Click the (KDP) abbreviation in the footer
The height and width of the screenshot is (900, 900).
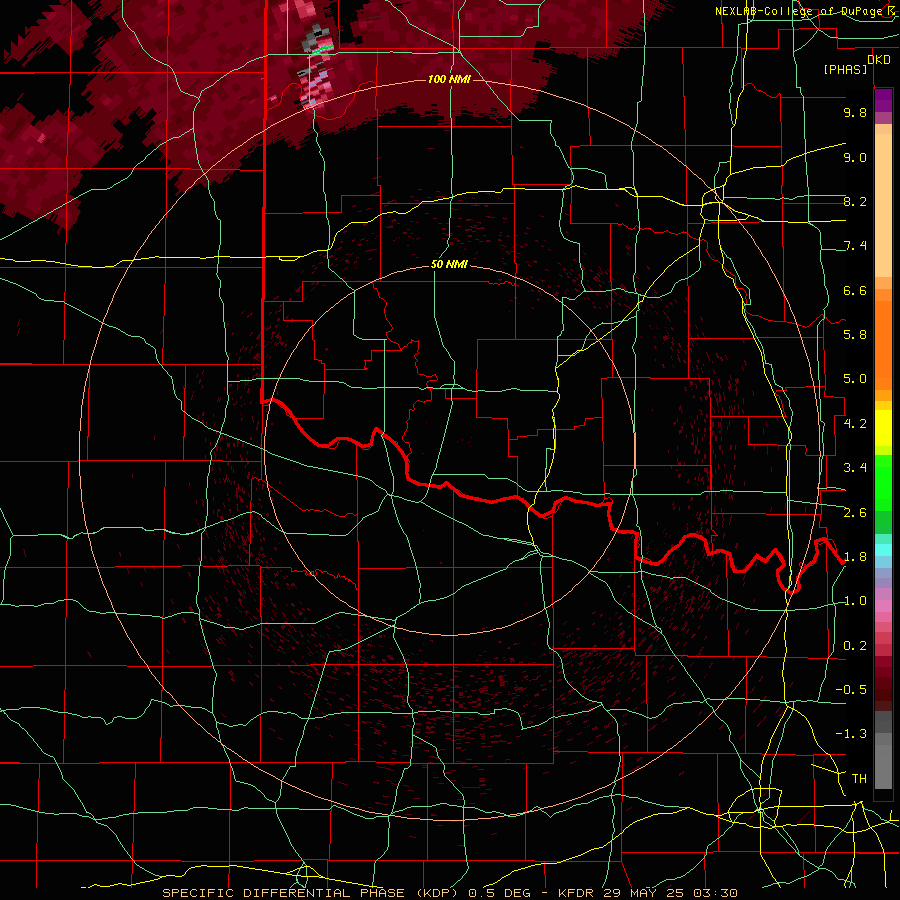(437, 893)
